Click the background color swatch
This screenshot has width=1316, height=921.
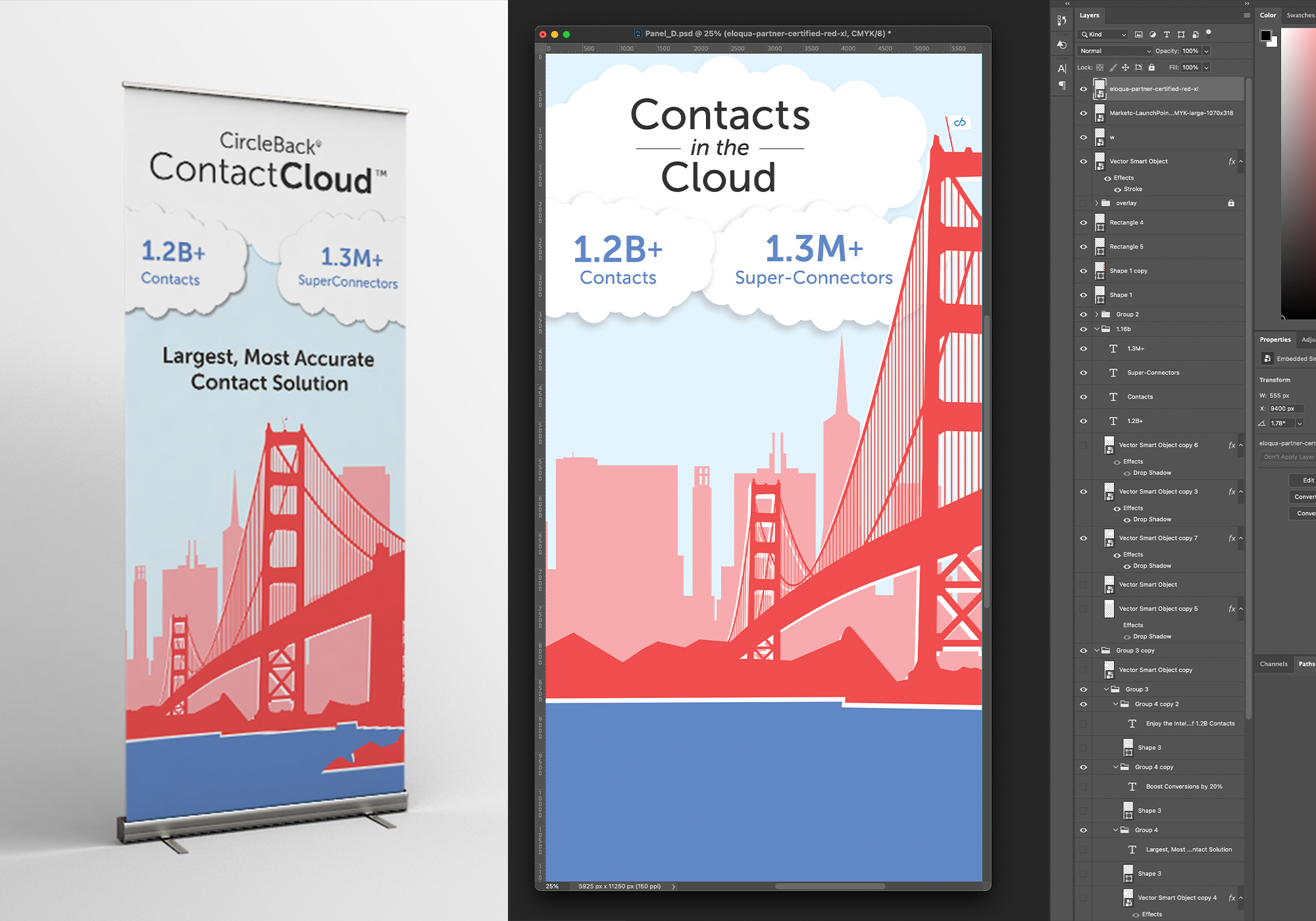pos(1274,43)
